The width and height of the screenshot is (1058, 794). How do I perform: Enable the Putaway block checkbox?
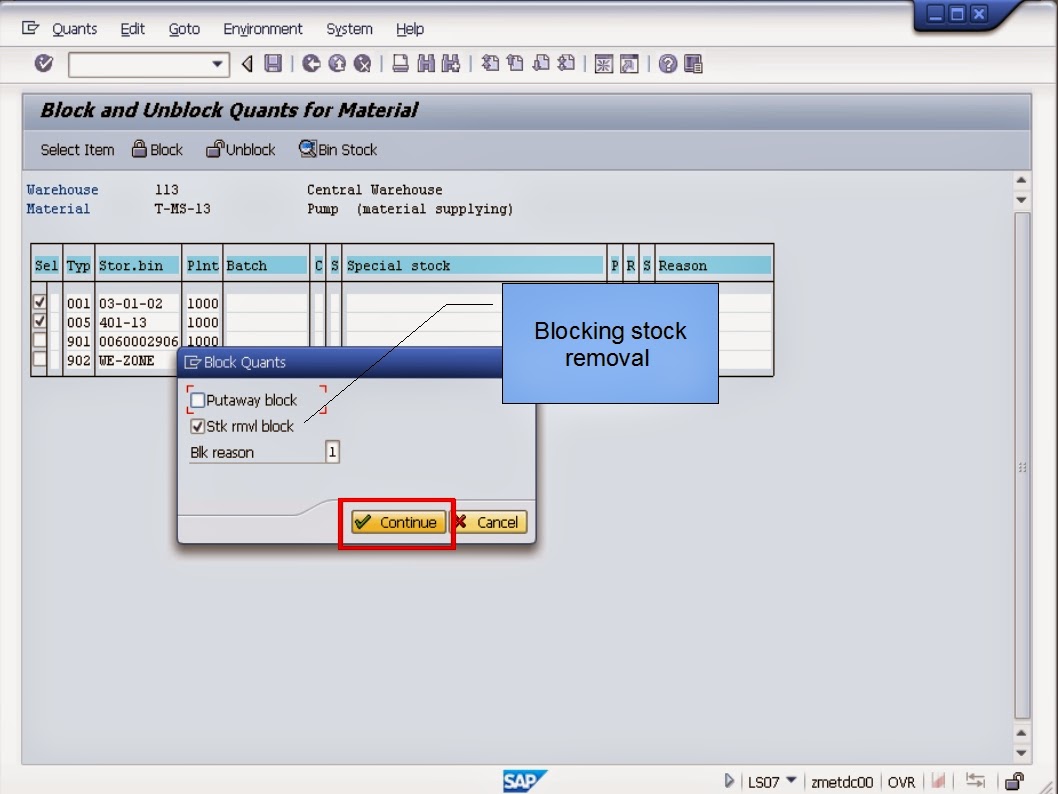coord(197,399)
